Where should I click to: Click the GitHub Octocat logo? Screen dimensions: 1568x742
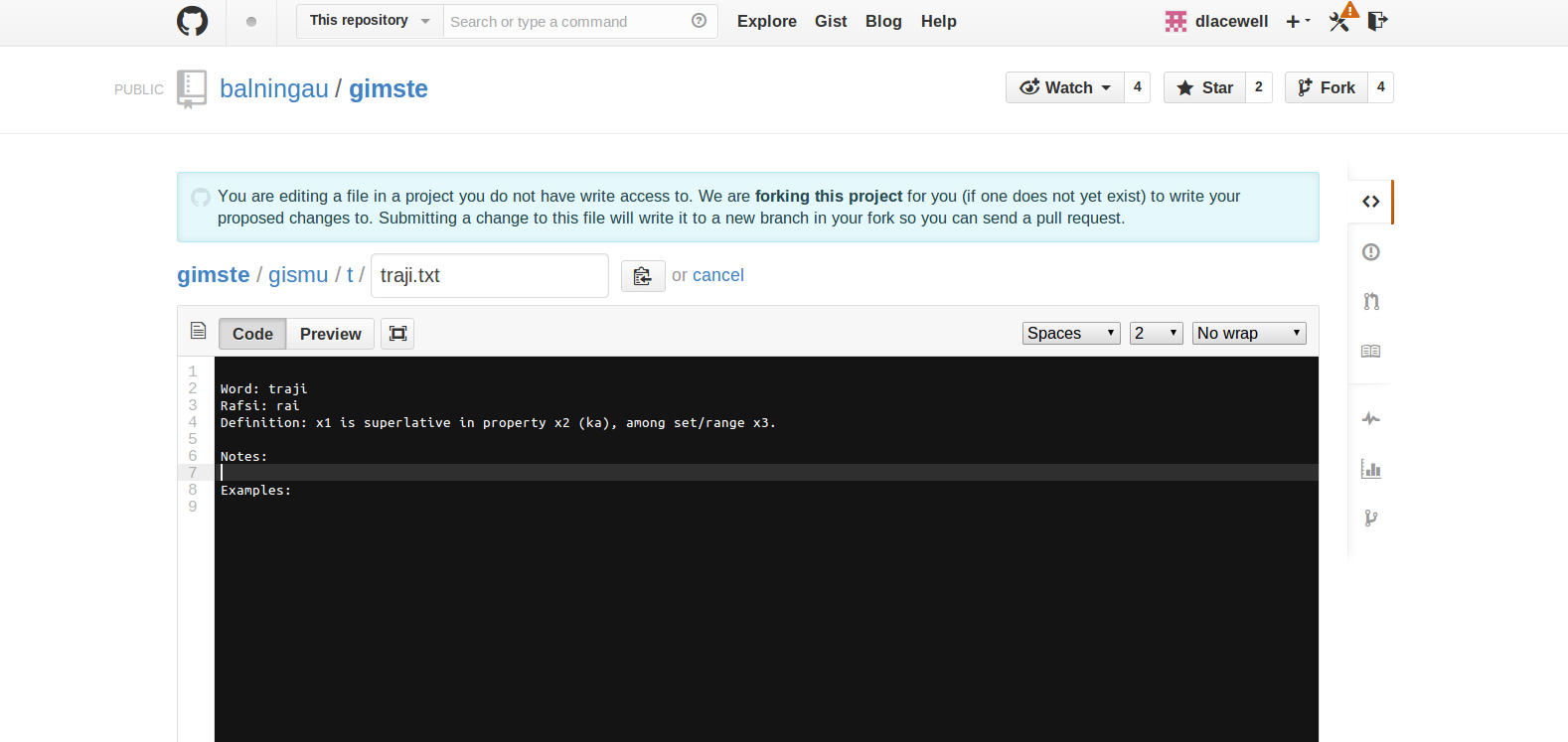pyautogui.click(x=193, y=21)
